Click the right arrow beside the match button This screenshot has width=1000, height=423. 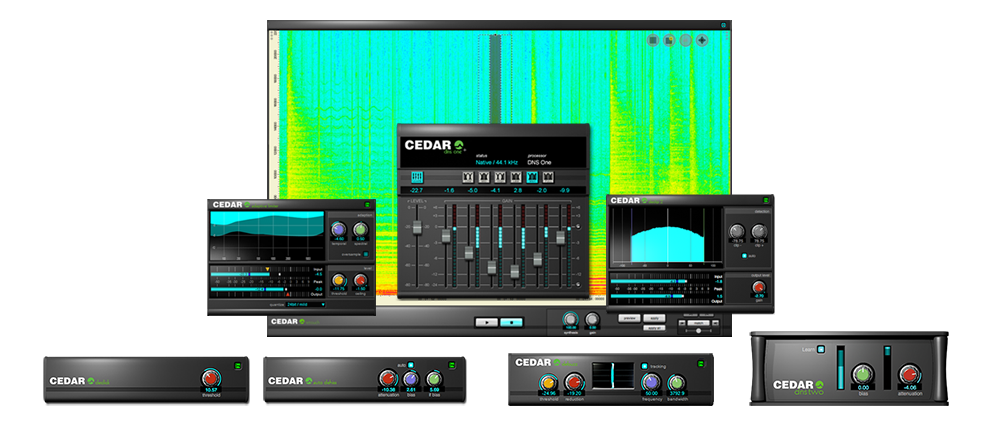[716, 323]
